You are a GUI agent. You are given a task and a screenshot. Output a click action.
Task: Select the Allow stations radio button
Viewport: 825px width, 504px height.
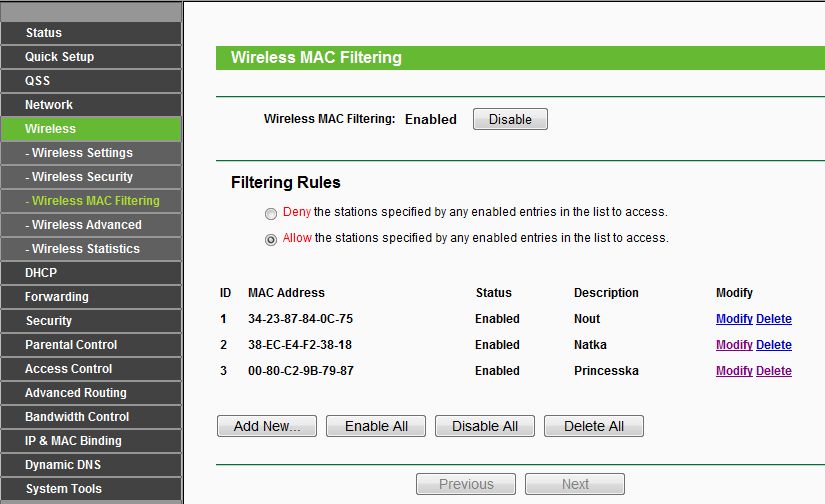pyautogui.click(x=271, y=239)
